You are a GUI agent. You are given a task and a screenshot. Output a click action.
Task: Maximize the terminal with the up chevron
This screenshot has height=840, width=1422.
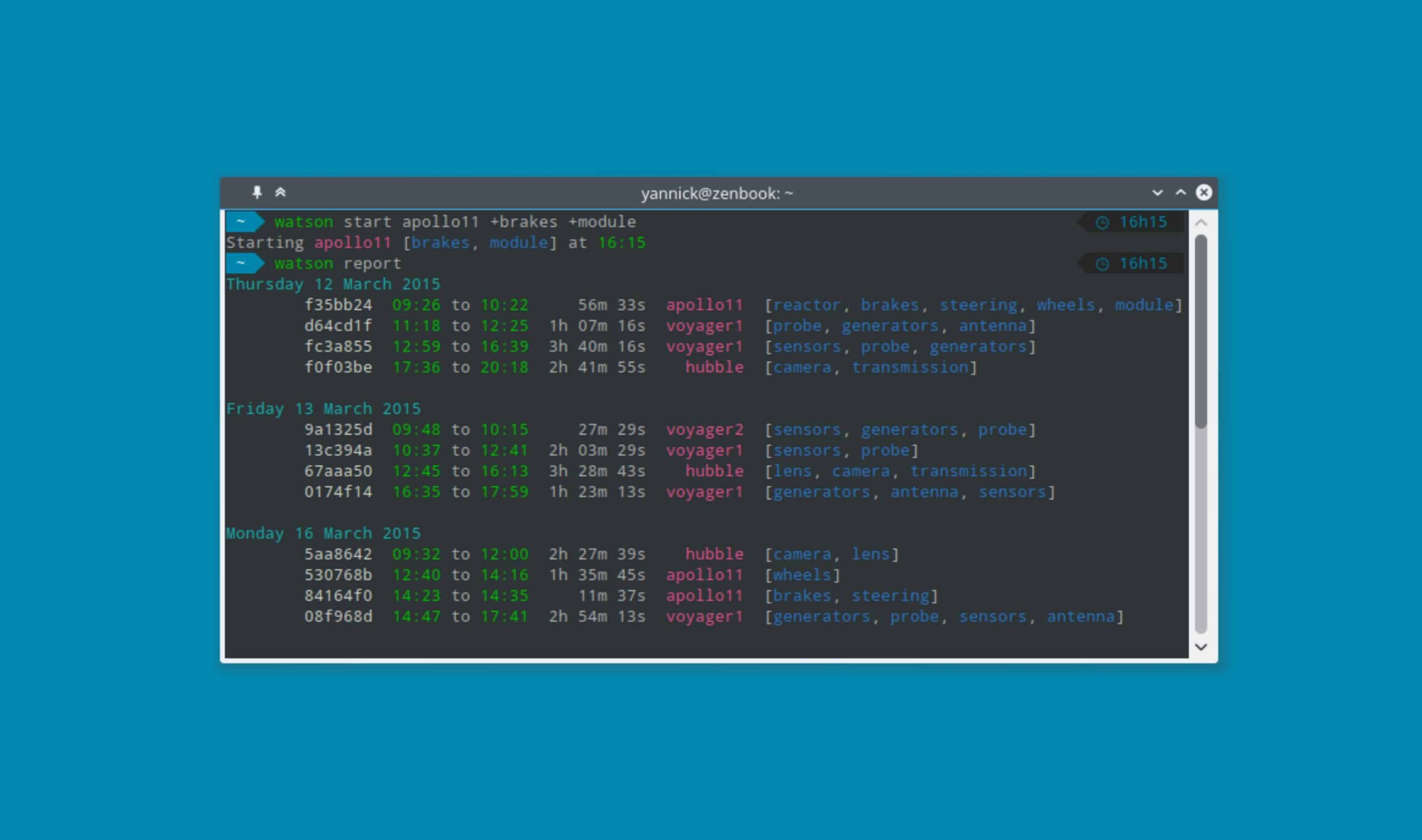1181,193
